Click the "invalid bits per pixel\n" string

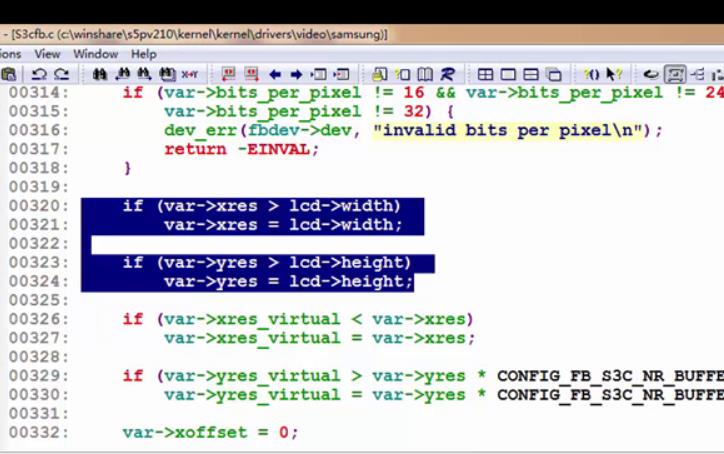(x=508, y=131)
